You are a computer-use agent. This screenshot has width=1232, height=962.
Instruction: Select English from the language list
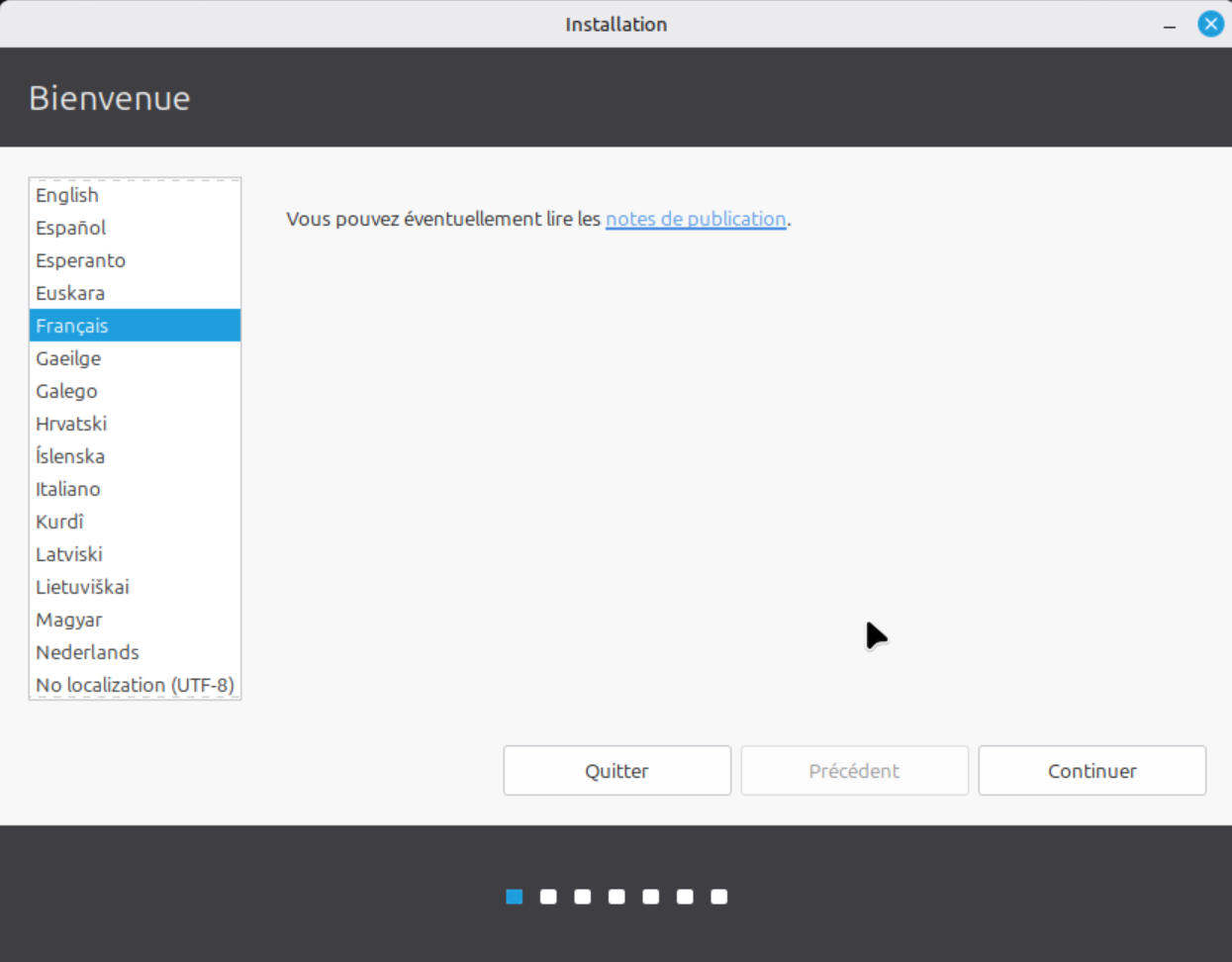(x=135, y=195)
